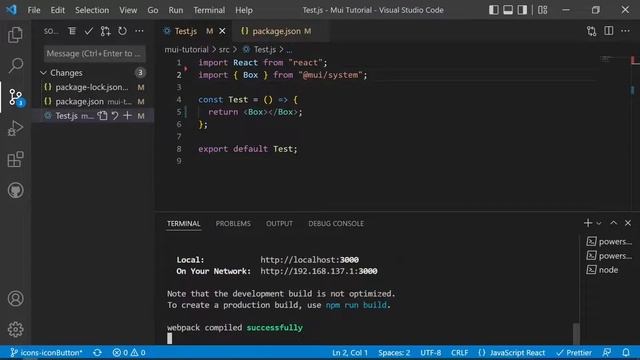Open the feedback icon in status bar

point(607,353)
